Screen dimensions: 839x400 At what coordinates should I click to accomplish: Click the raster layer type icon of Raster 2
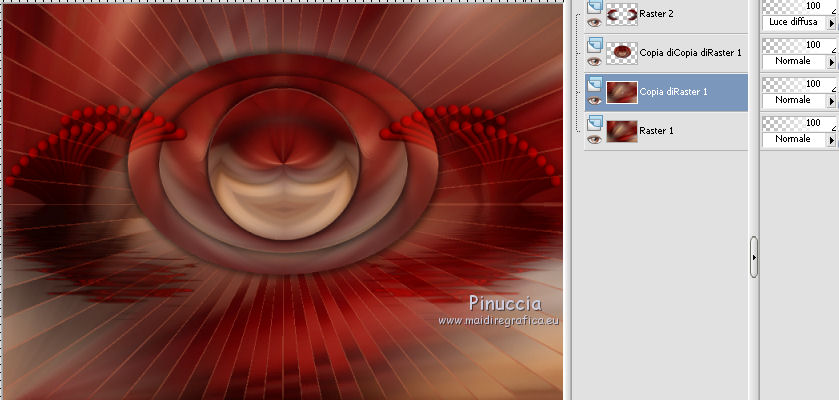click(594, 6)
